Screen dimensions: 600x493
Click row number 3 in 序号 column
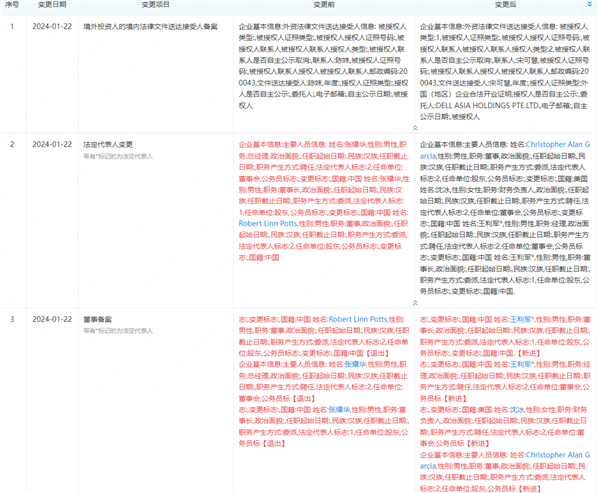[x=12, y=319]
